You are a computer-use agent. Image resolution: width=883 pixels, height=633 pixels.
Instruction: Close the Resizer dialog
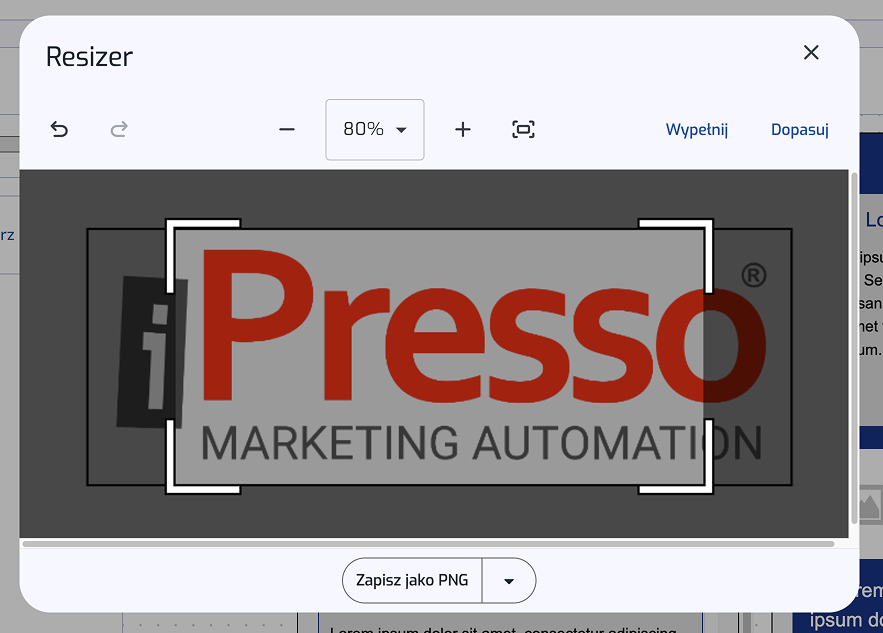pos(811,53)
